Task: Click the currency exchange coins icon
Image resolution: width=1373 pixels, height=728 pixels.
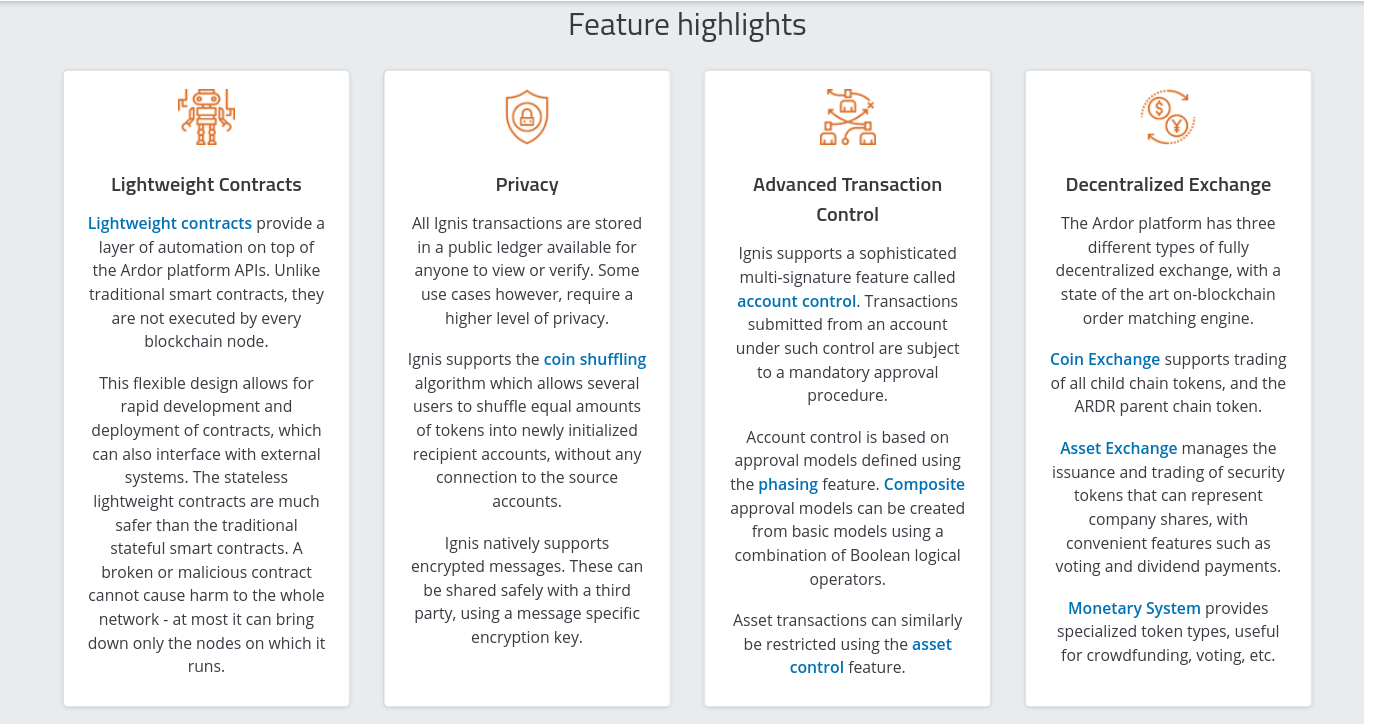Action: point(1168,117)
